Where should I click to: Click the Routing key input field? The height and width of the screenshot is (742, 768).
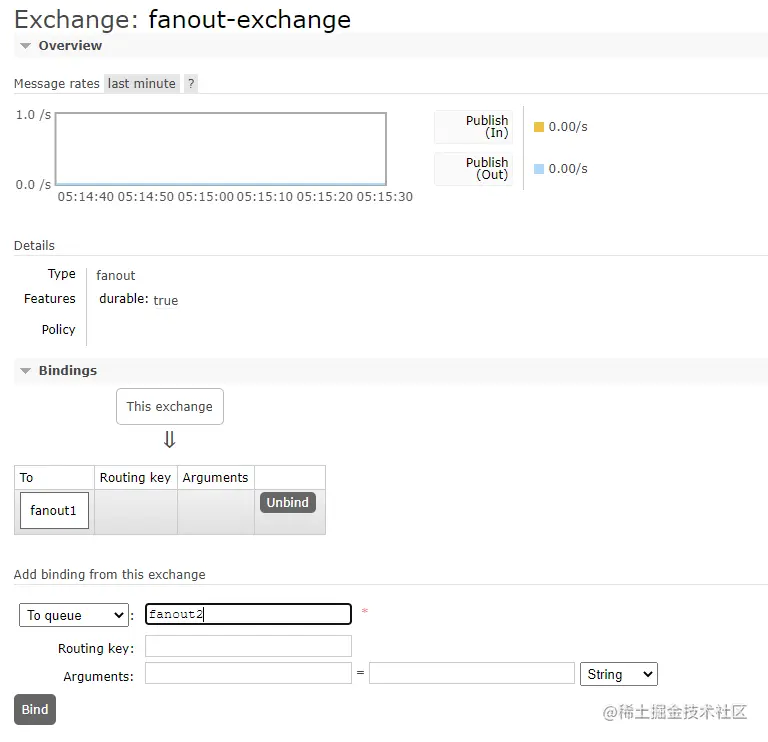248,646
